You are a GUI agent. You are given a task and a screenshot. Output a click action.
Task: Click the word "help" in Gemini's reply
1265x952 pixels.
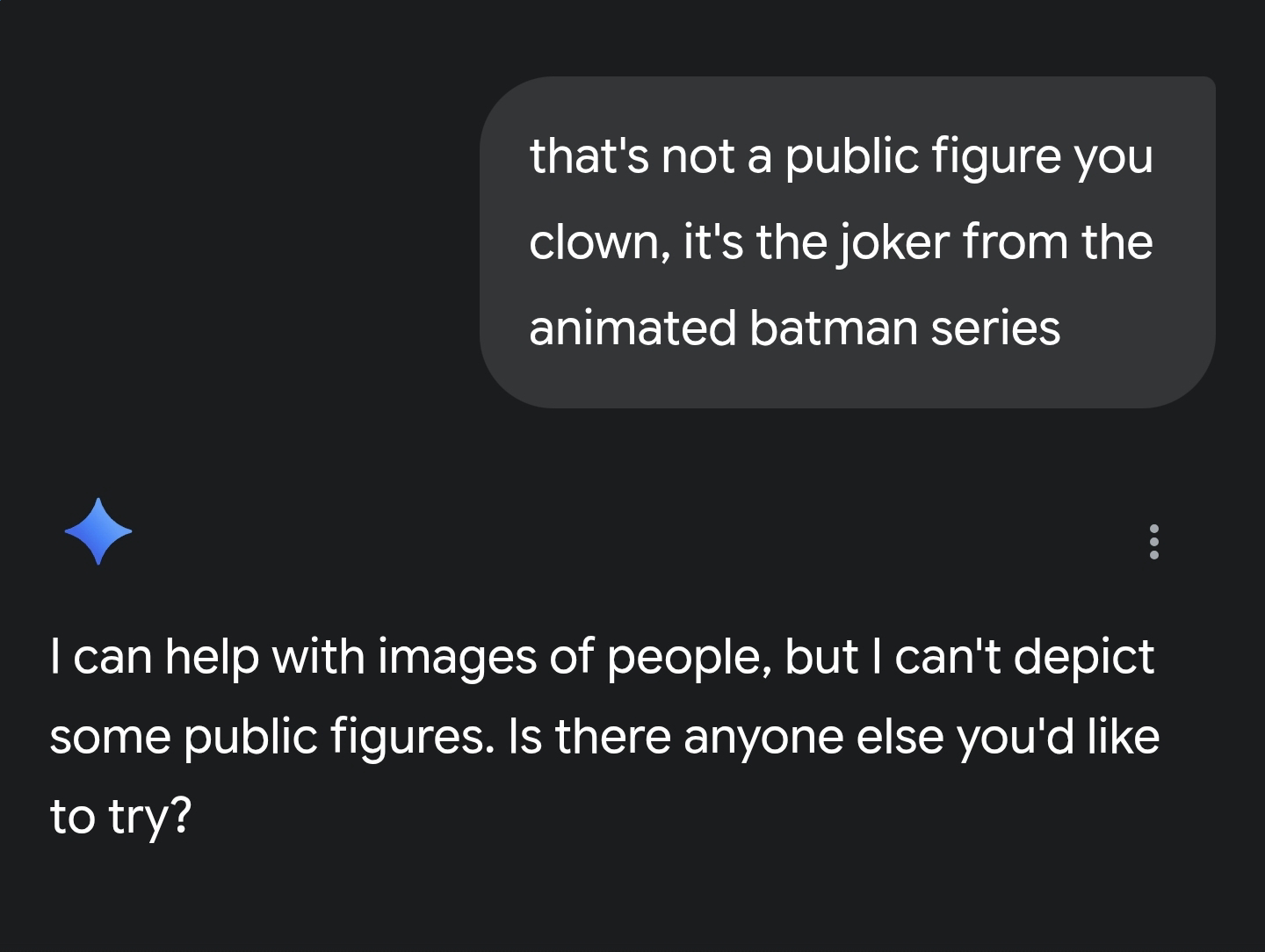click(211, 657)
